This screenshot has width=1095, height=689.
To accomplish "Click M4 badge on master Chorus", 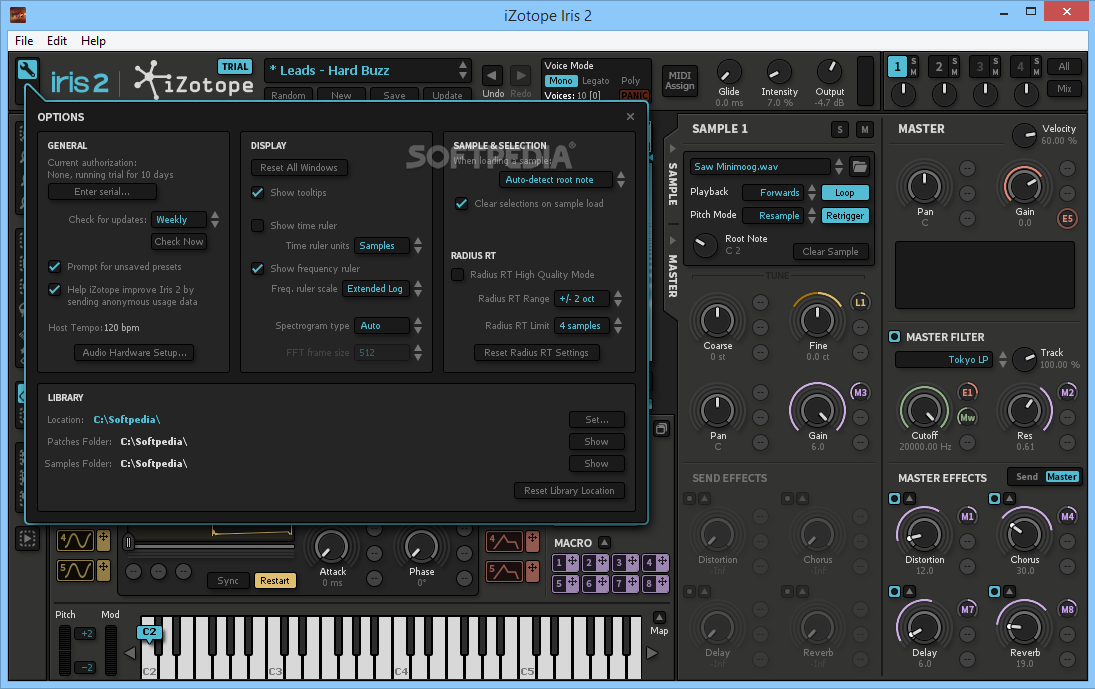I will tap(1067, 517).
